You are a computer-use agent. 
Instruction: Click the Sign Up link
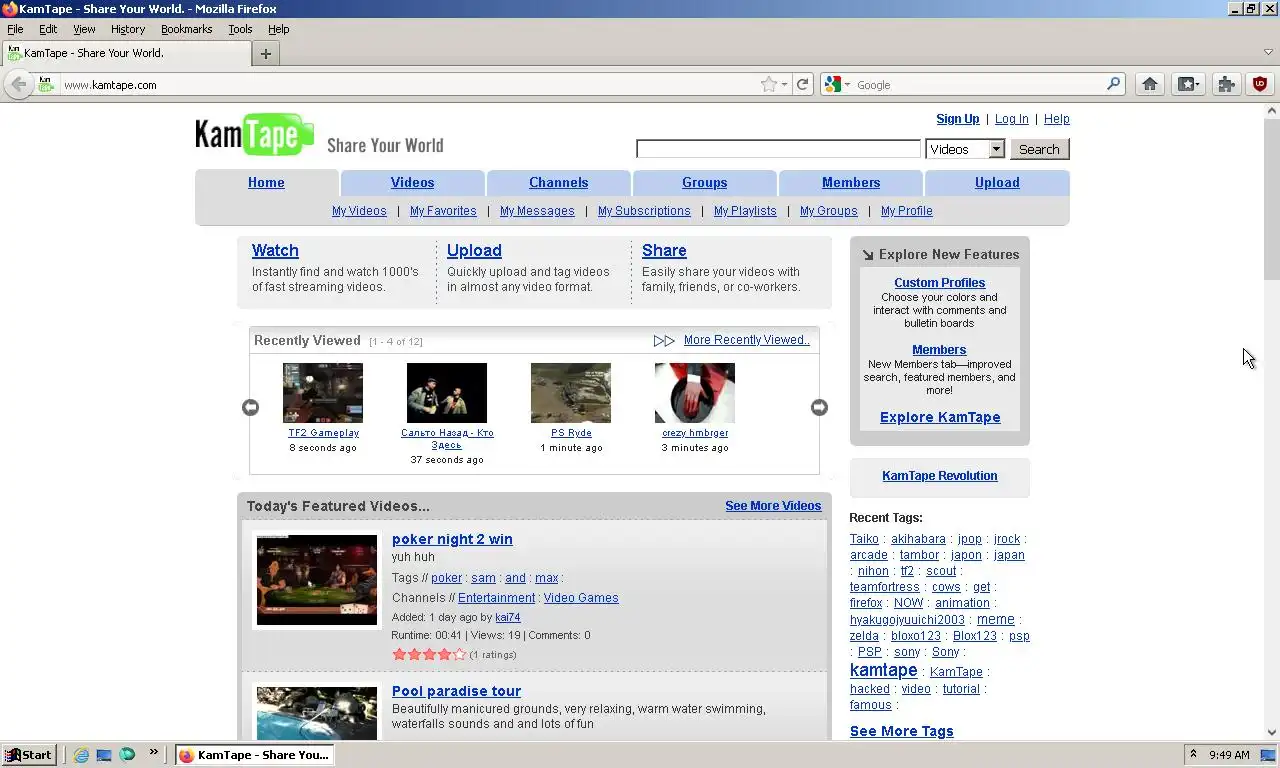tap(957, 119)
